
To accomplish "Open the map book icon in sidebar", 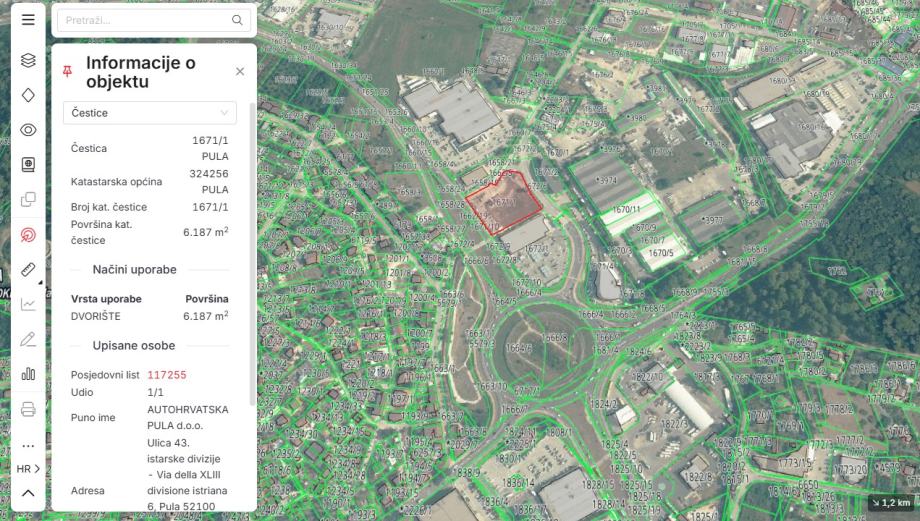I will (28, 164).
